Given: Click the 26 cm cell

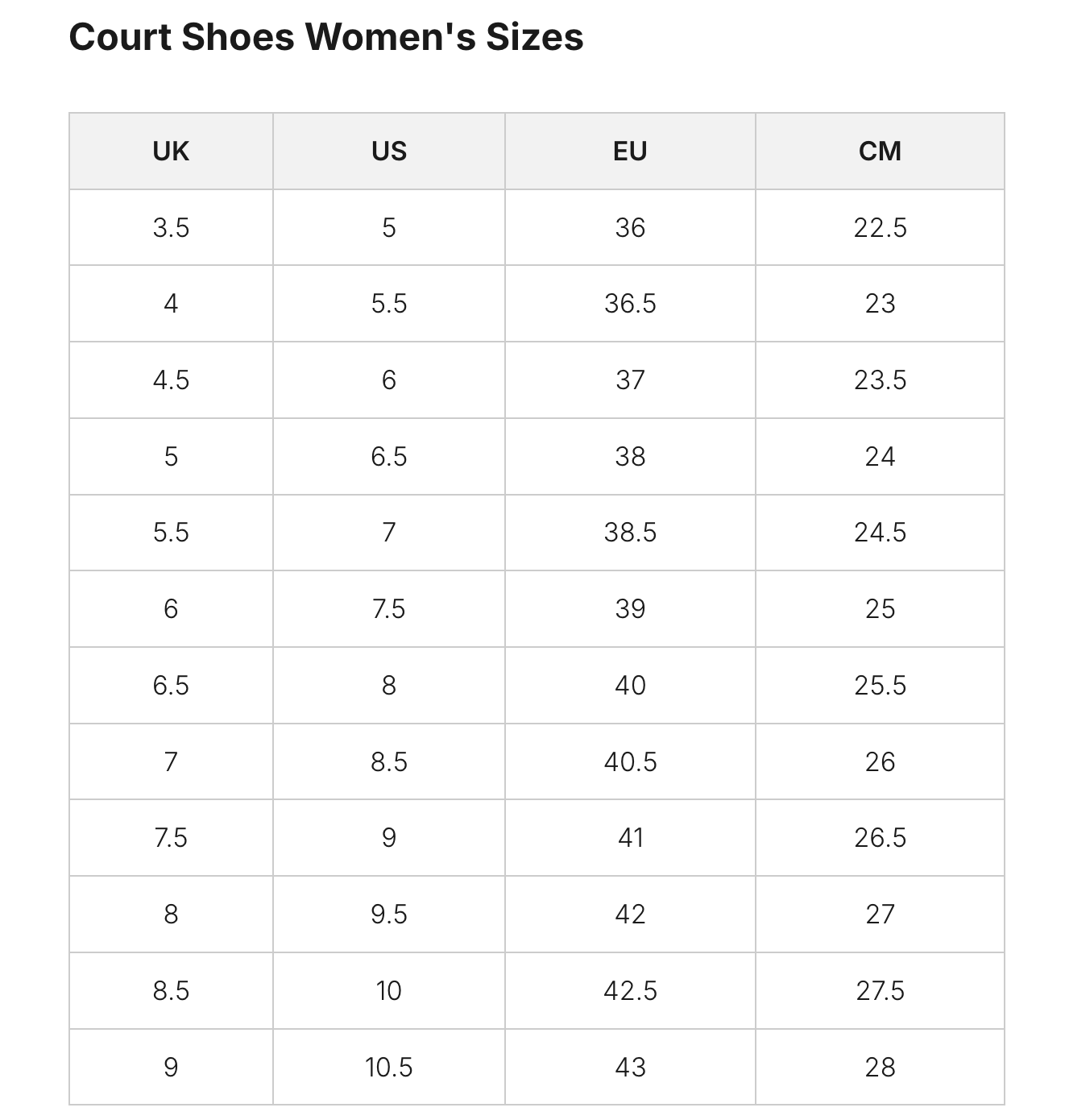Looking at the screenshot, I should click(x=880, y=761).
